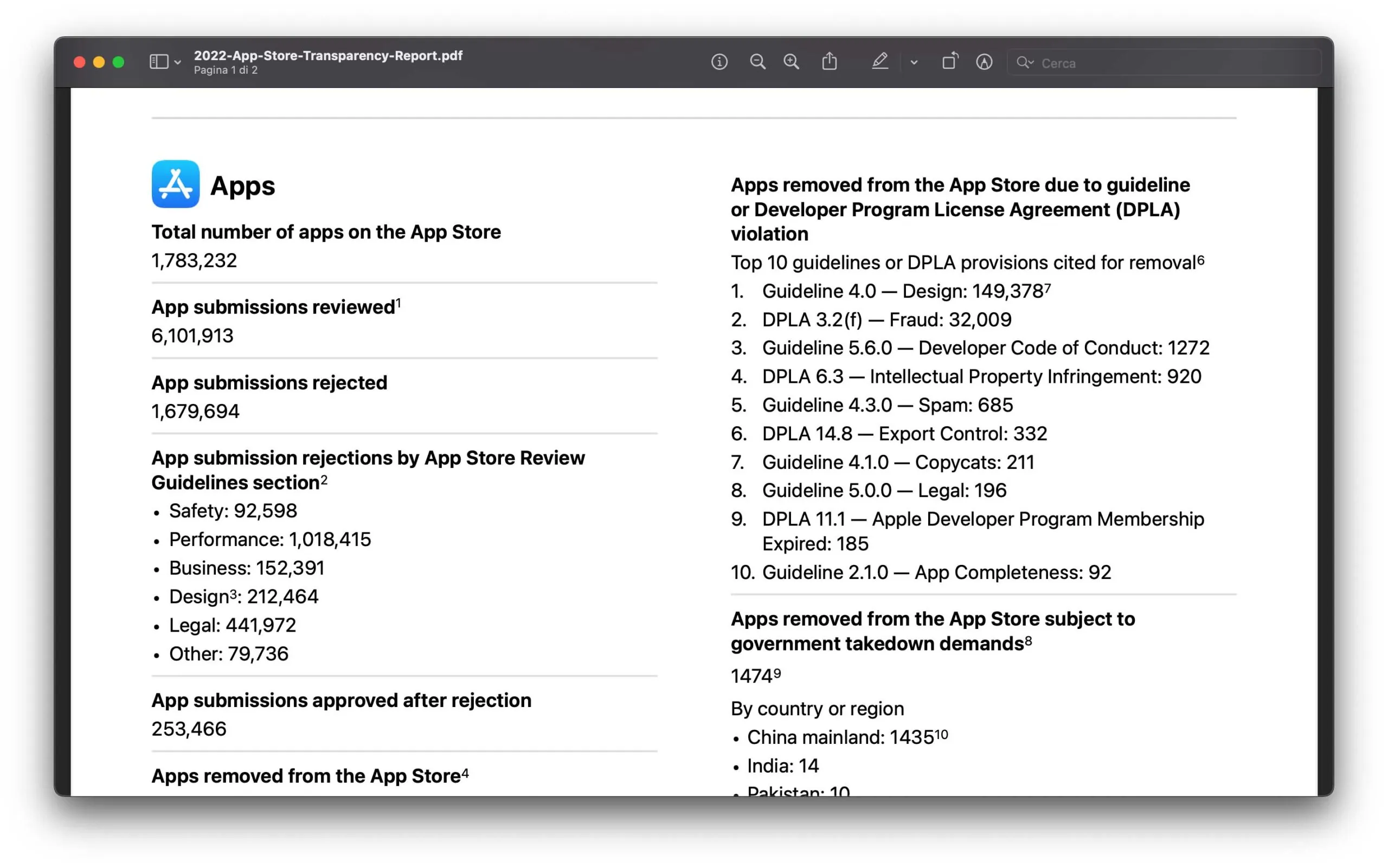Click the 2022-App-Store-Transparency-Report.pdf title
This screenshot has width=1388, height=868.
point(328,56)
